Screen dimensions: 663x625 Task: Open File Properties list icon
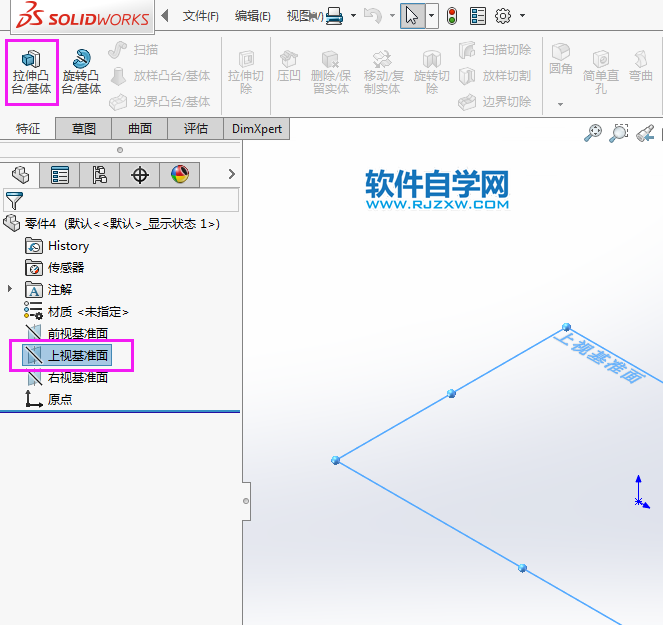click(x=478, y=16)
